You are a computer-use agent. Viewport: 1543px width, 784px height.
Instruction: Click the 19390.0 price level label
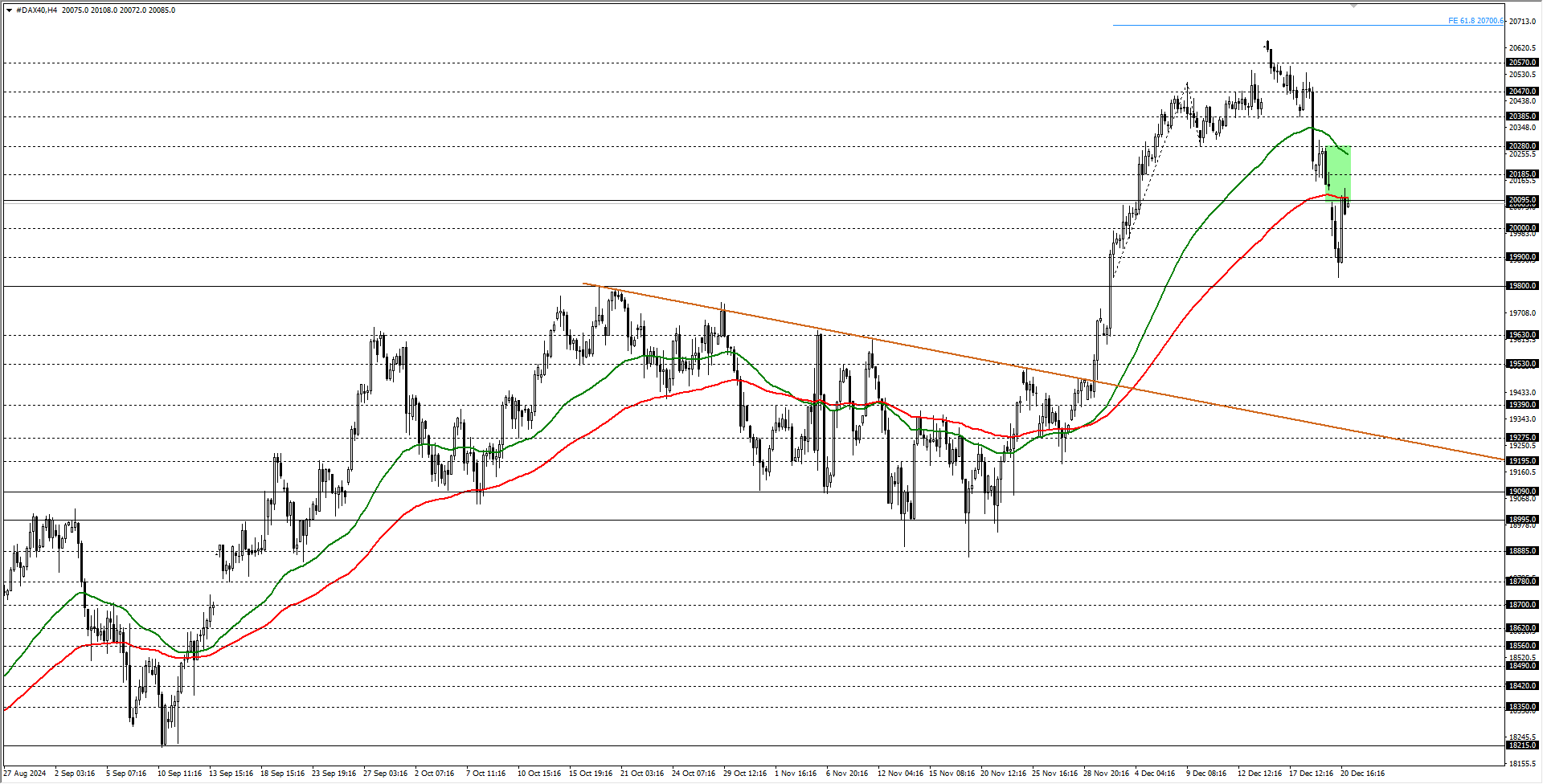(x=1522, y=405)
